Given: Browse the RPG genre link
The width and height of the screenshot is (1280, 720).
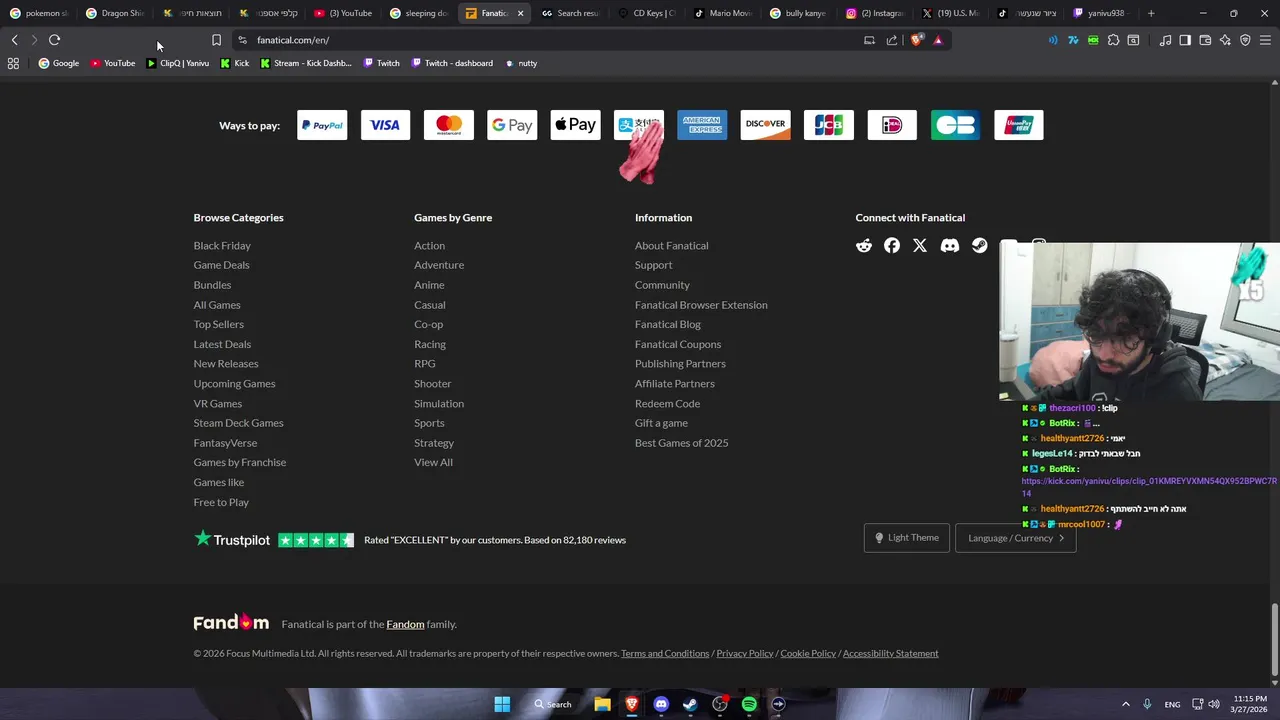Looking at the screenshot, I should pyautogui.click(x=425, y=364).
